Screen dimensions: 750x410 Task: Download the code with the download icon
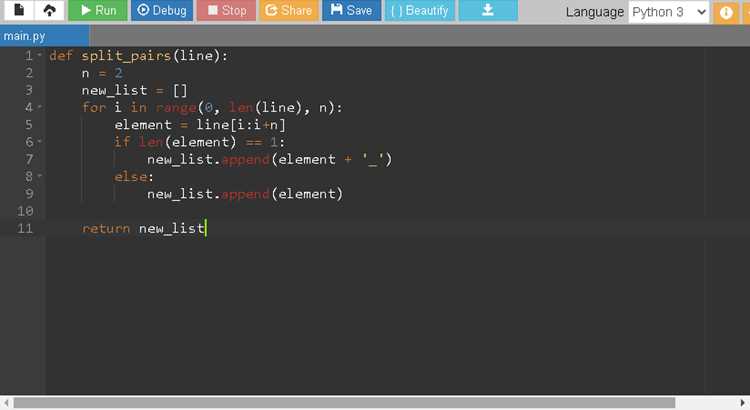pos(488,10)
